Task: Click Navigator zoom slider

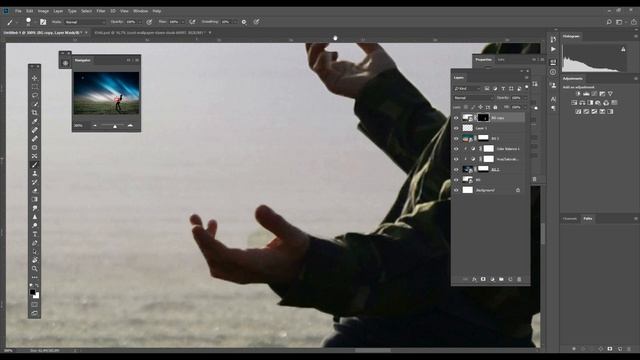Action: (x=113, y=126)
